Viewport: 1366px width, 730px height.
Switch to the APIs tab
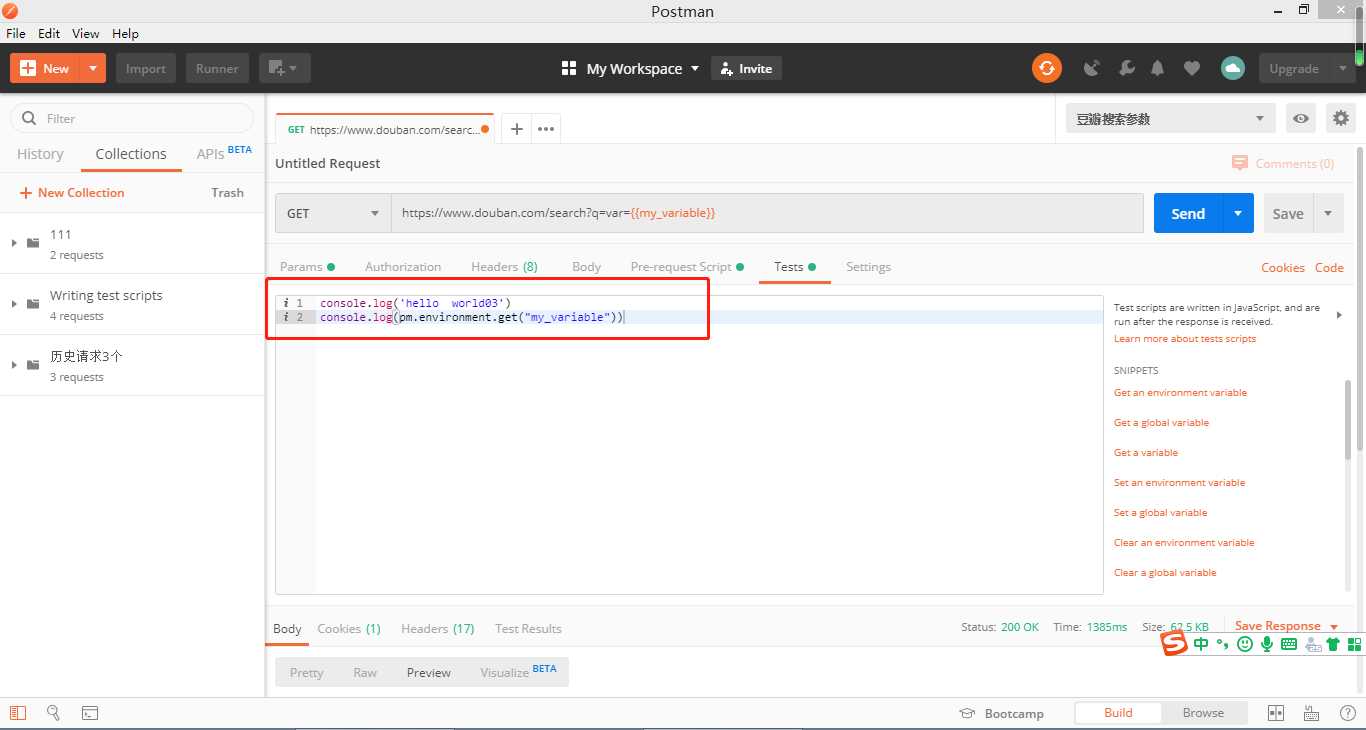click(224, 153)
